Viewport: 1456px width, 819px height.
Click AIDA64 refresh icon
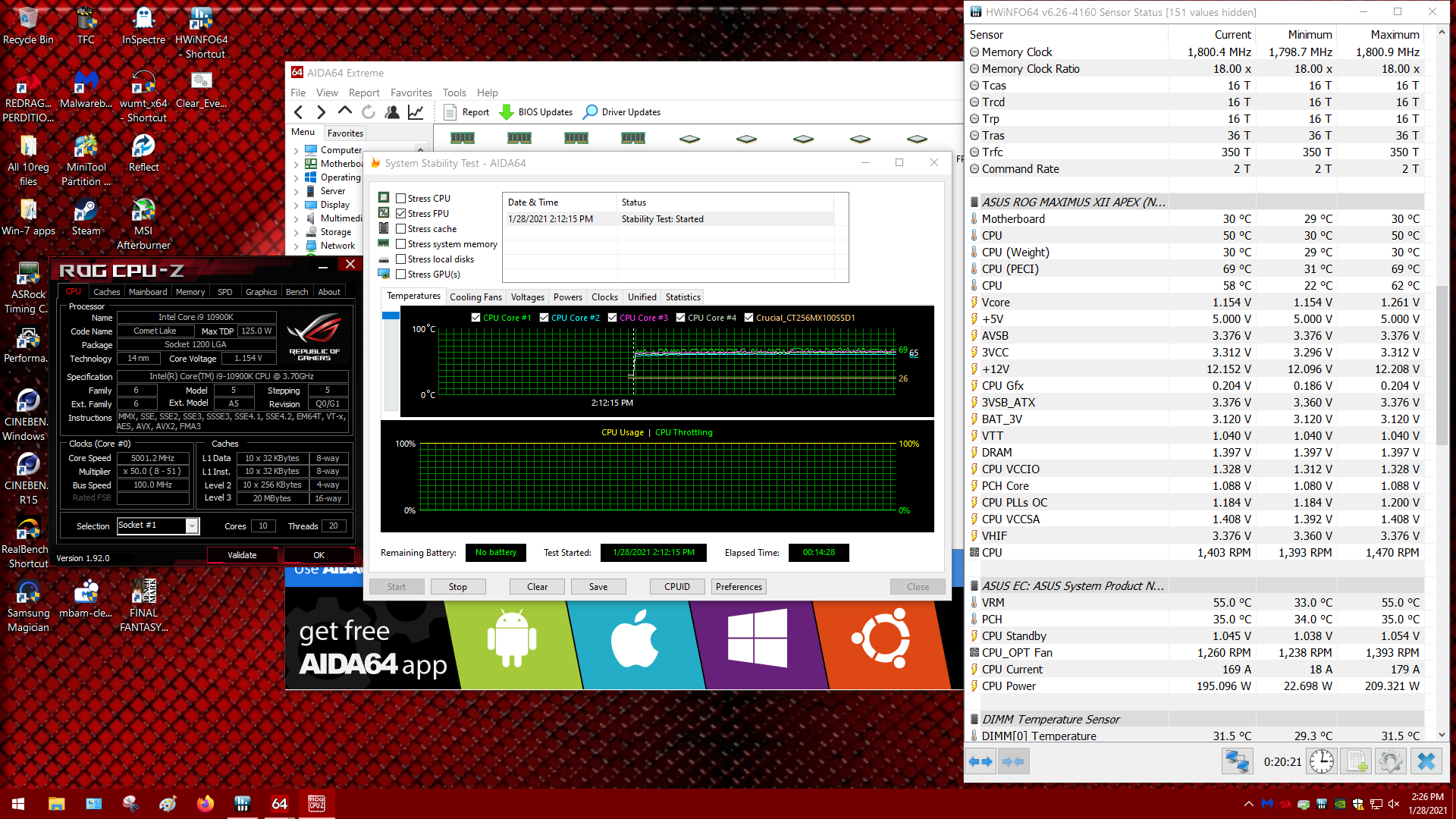pyautogui.click(x=369, y=112)
